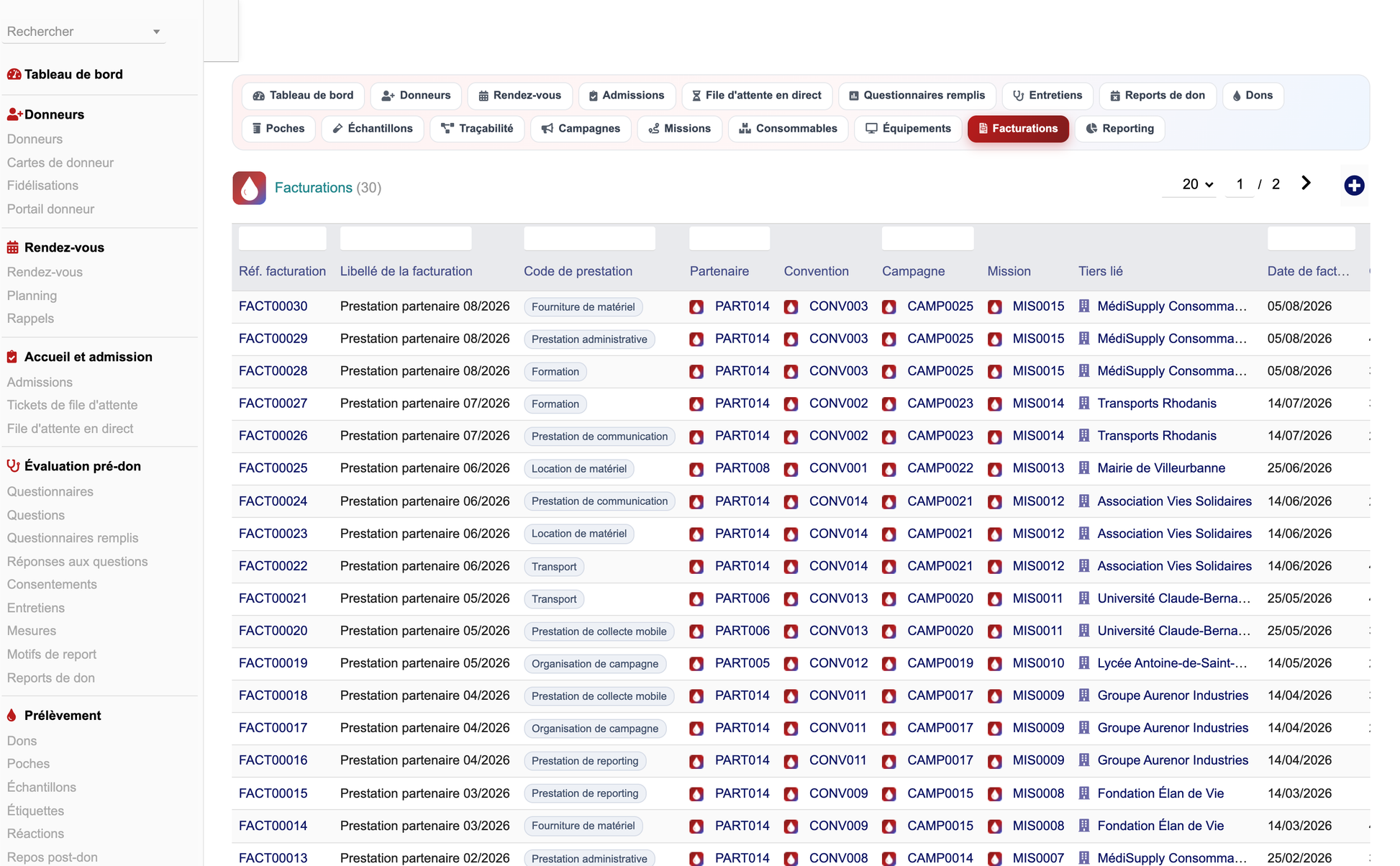Open CAMP0025 campaign link in FACT00028 row

(x=940, y=370)
